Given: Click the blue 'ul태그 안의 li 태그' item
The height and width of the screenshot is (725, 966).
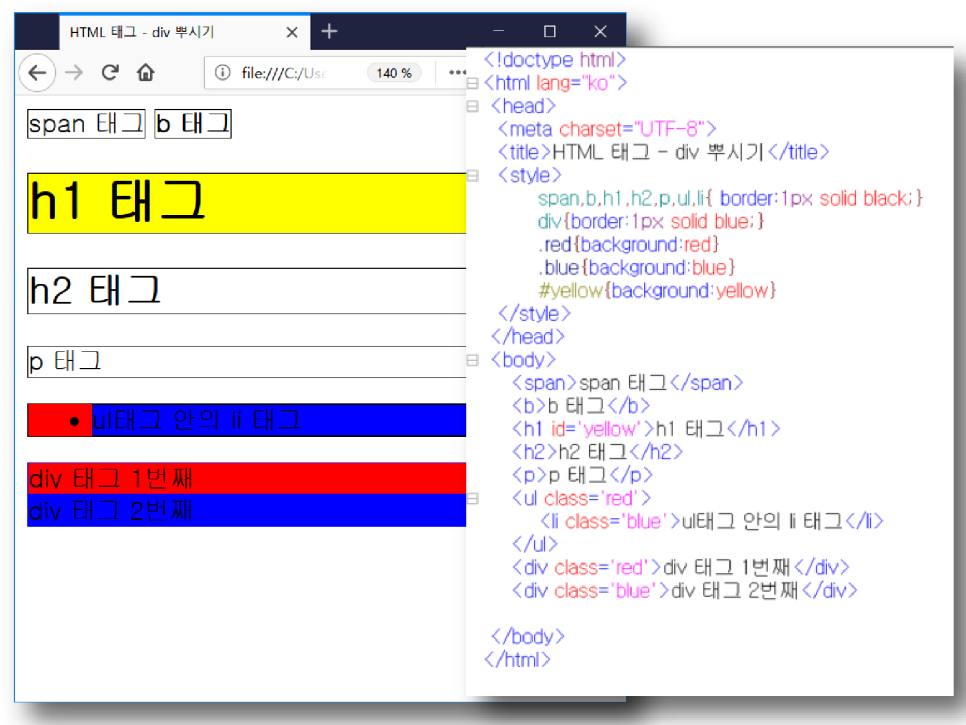Looking at the screenshot, I should point(279,420).
